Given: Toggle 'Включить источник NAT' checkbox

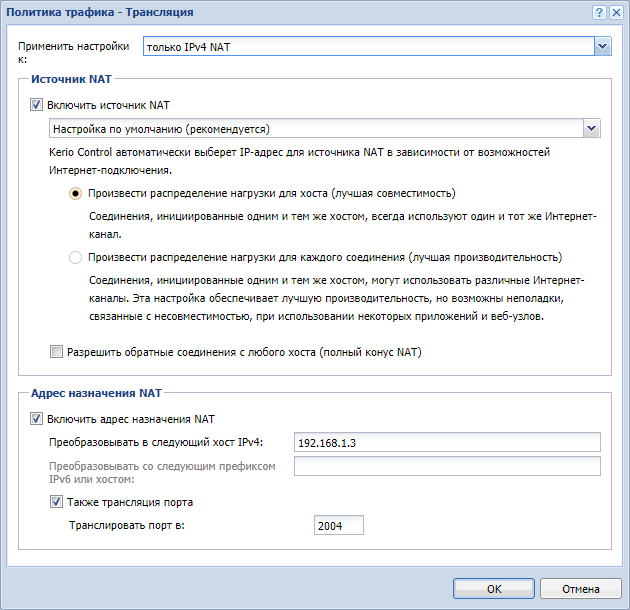Looking at the screenshot, I should [38, 105].
